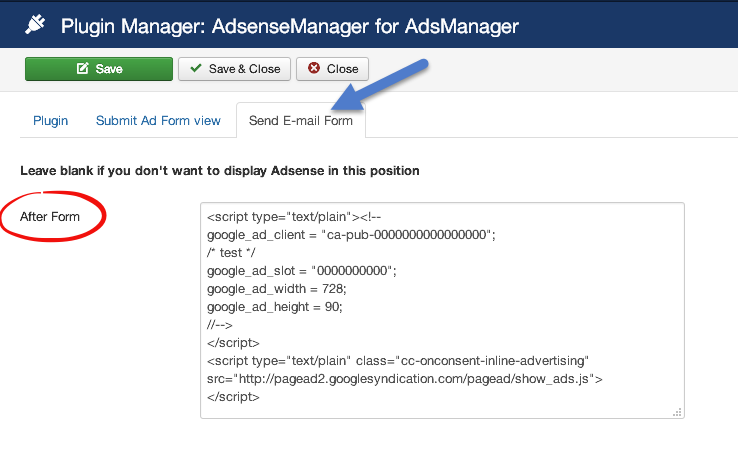Click the google_ad_client line in the textarea

pyautogui.click(x=351, y=234)
